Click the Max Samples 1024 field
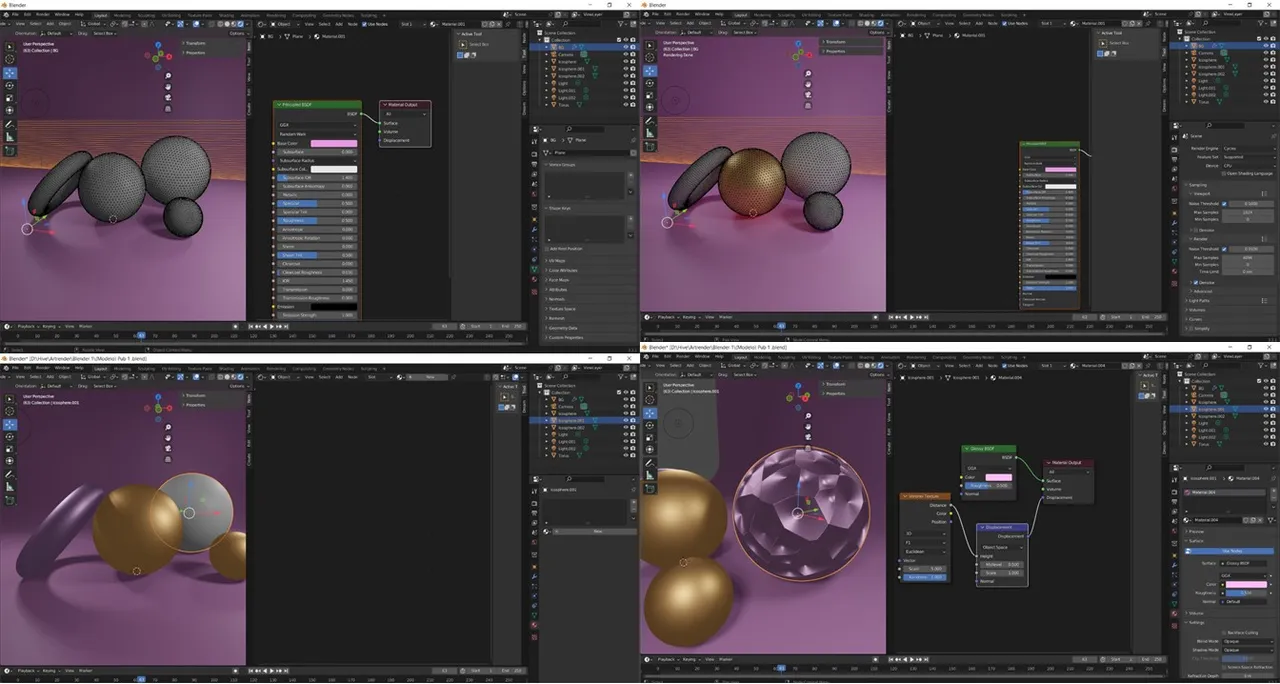The height and width of the screenshot is (684, 1280). [1248, 212]
